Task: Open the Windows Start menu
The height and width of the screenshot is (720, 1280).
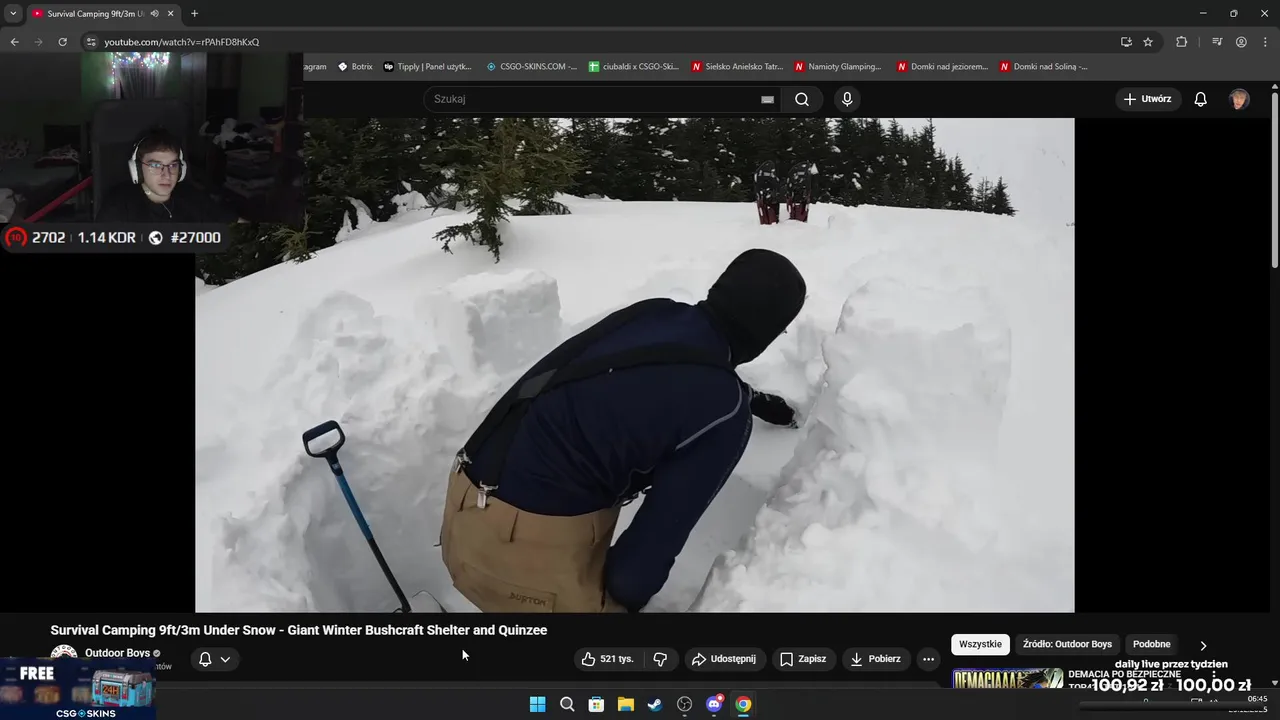Action: (x=537, y=704)
